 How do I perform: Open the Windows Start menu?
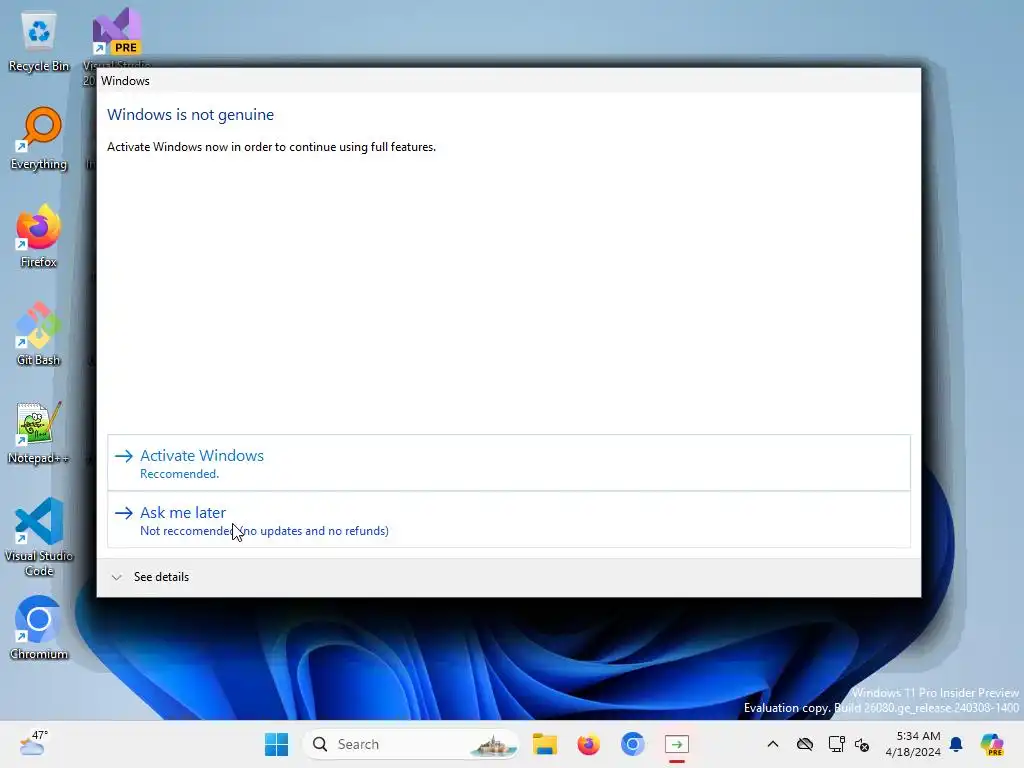pos(277,744)
